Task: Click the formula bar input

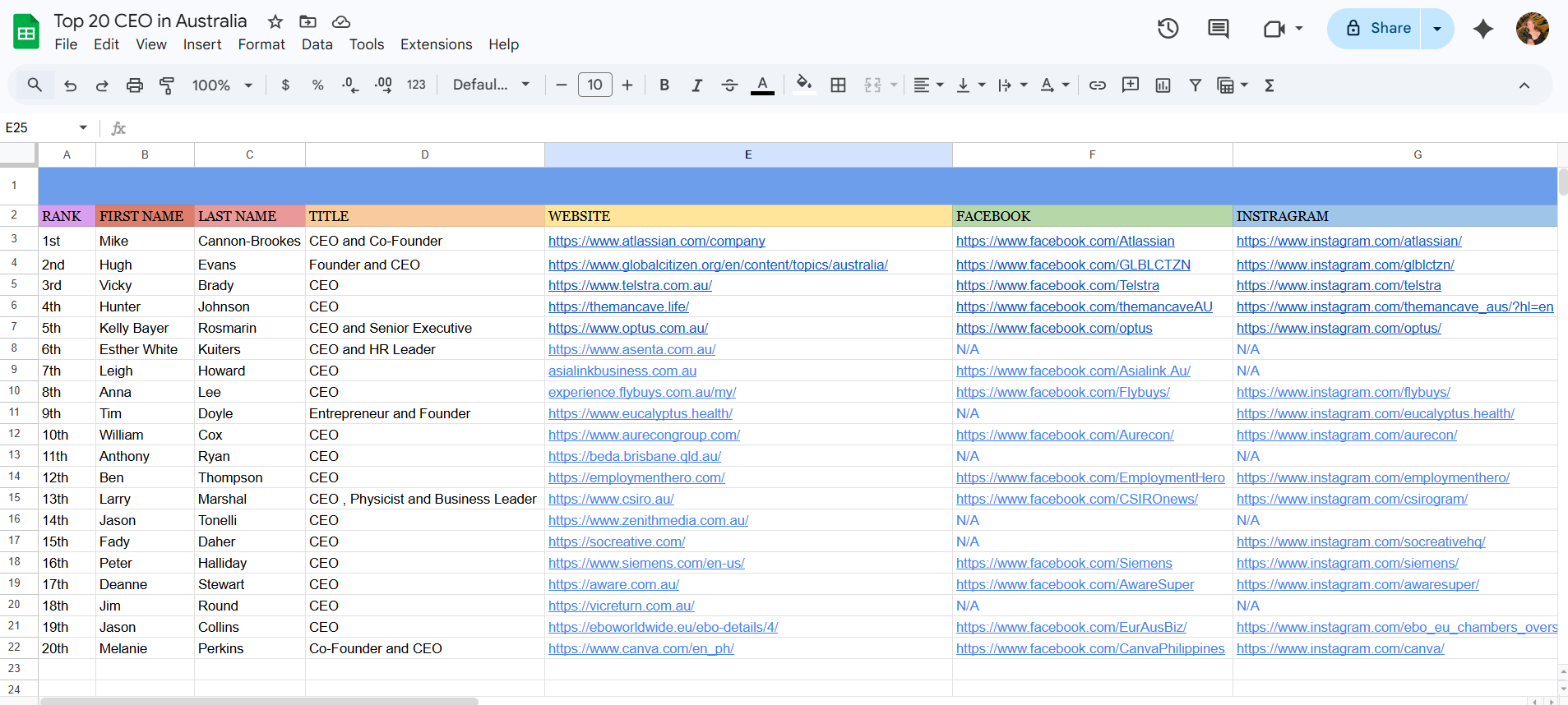Action: pos(847,127)
